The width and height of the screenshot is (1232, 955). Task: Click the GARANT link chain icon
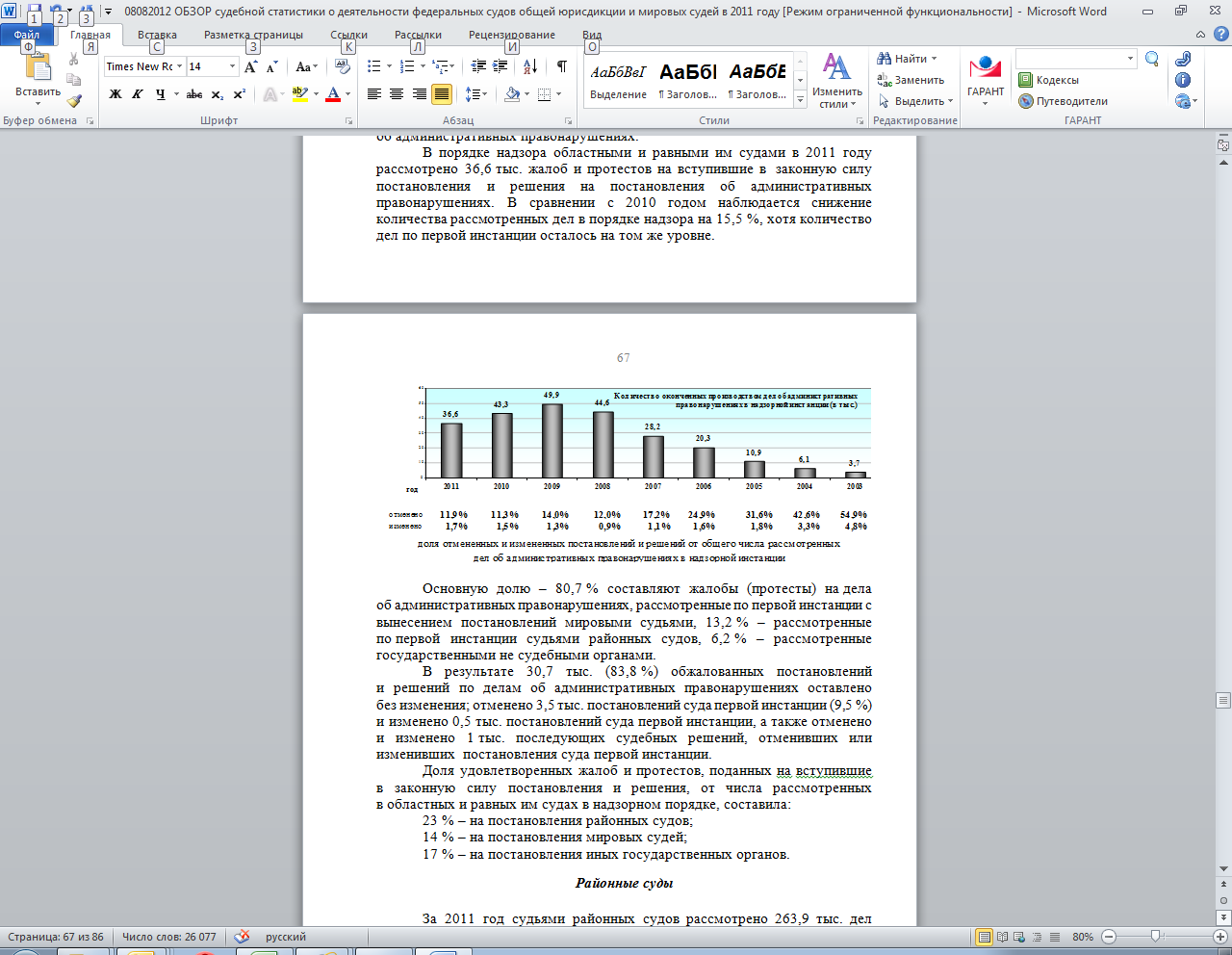tap(1183, 59)
